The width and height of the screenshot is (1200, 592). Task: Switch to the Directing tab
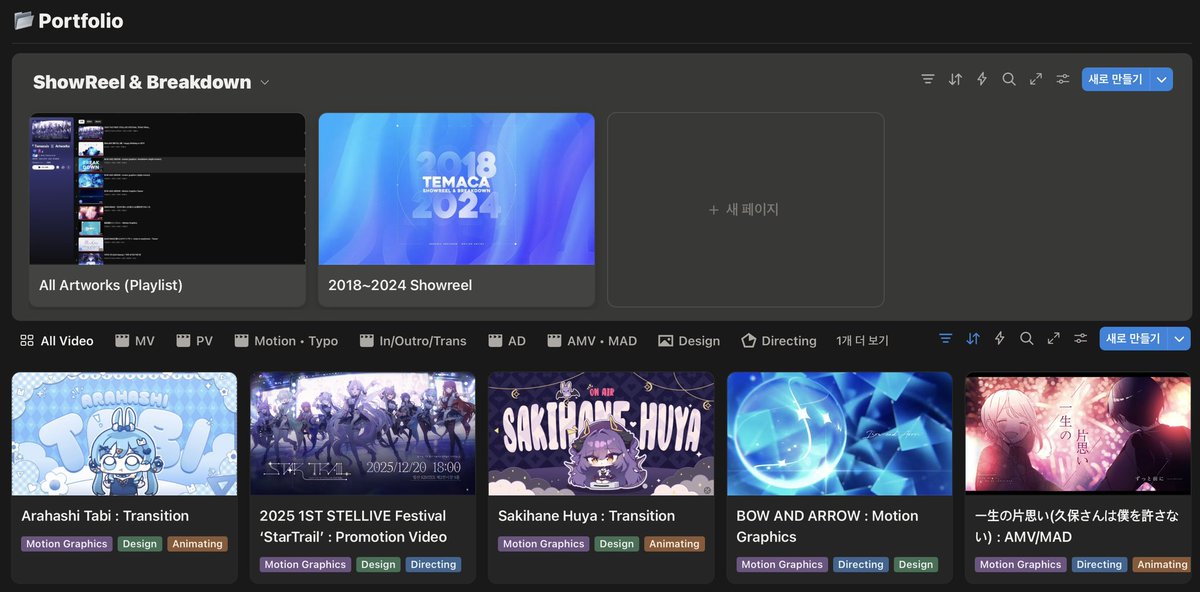pyautogui.click(x=779, y=341)
